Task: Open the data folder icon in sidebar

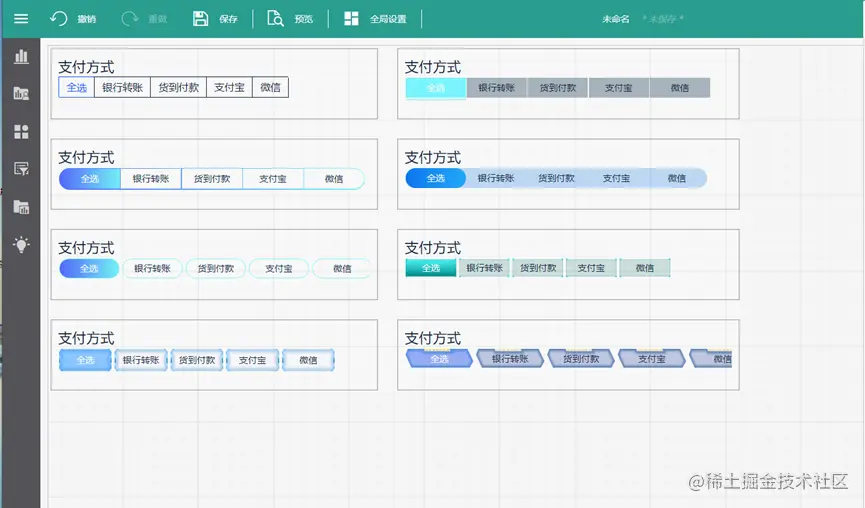Action: [x=21, y=207]
